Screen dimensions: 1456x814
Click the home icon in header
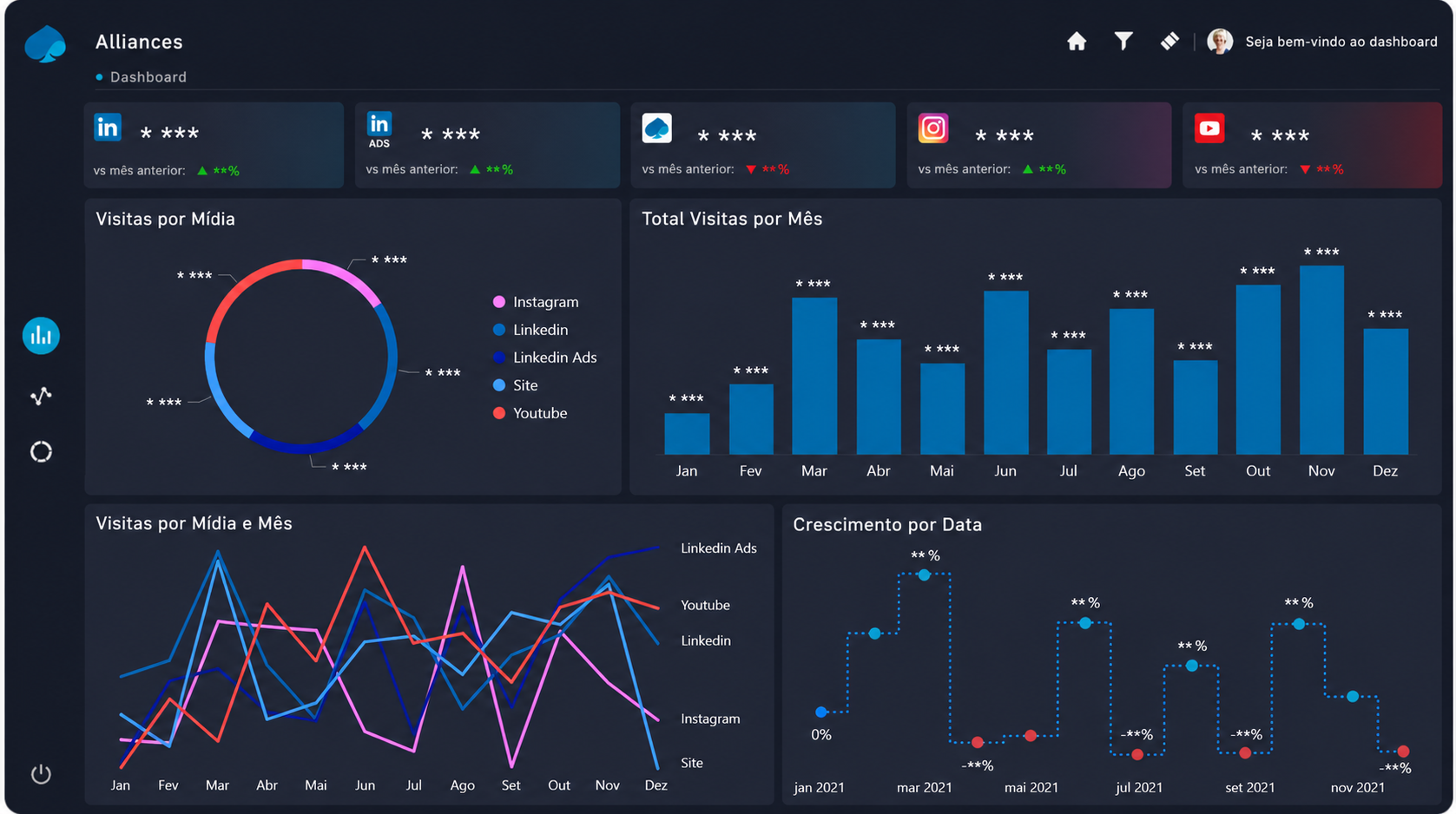coord(1077,42)
